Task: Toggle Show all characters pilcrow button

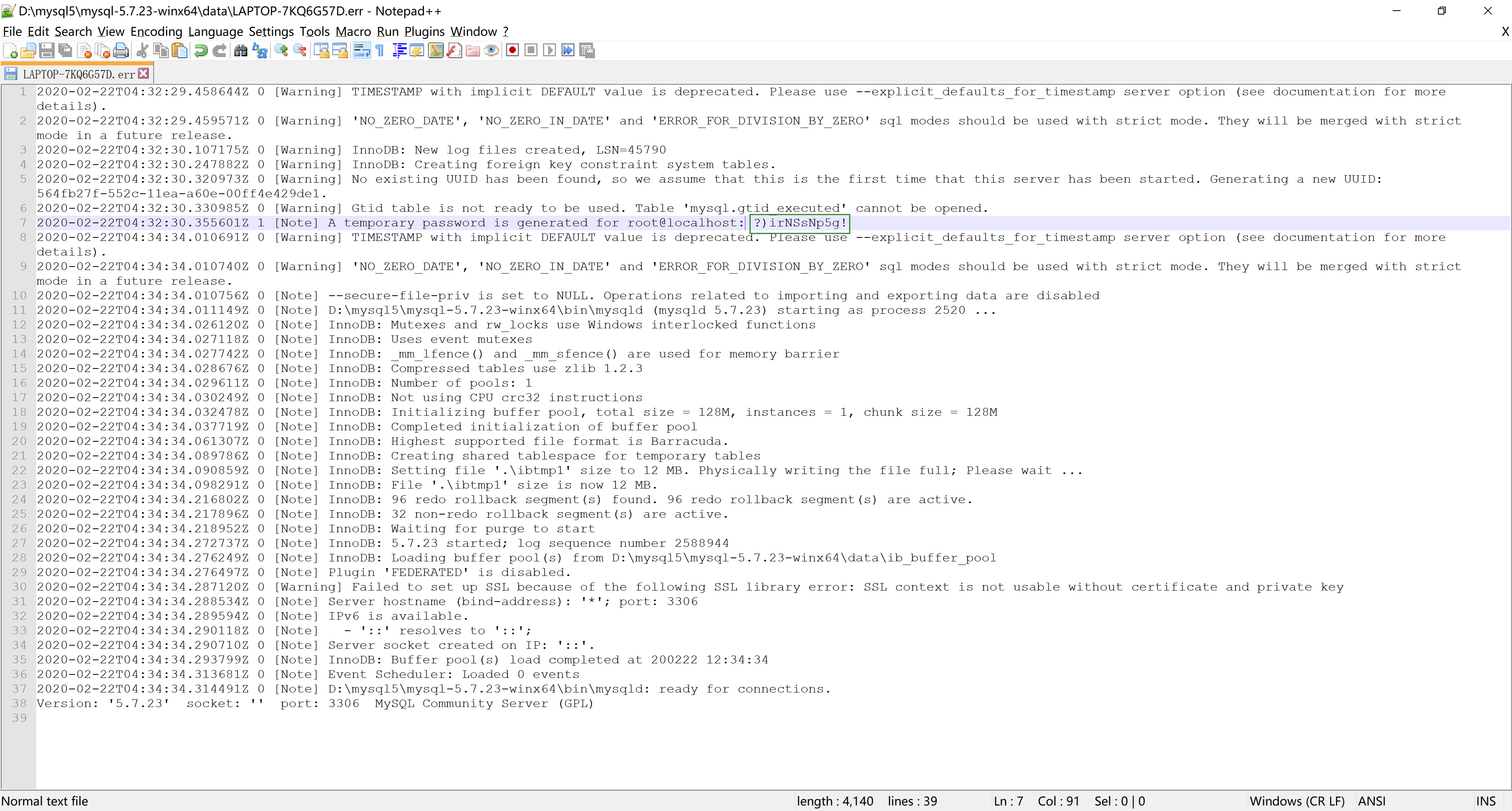Action: (x=380, y=51)
